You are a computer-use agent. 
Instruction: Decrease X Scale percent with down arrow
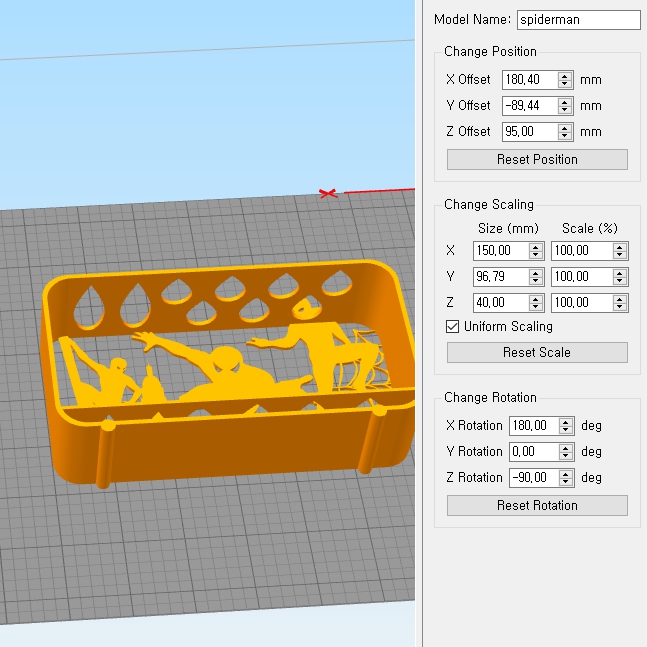point(620,255)
